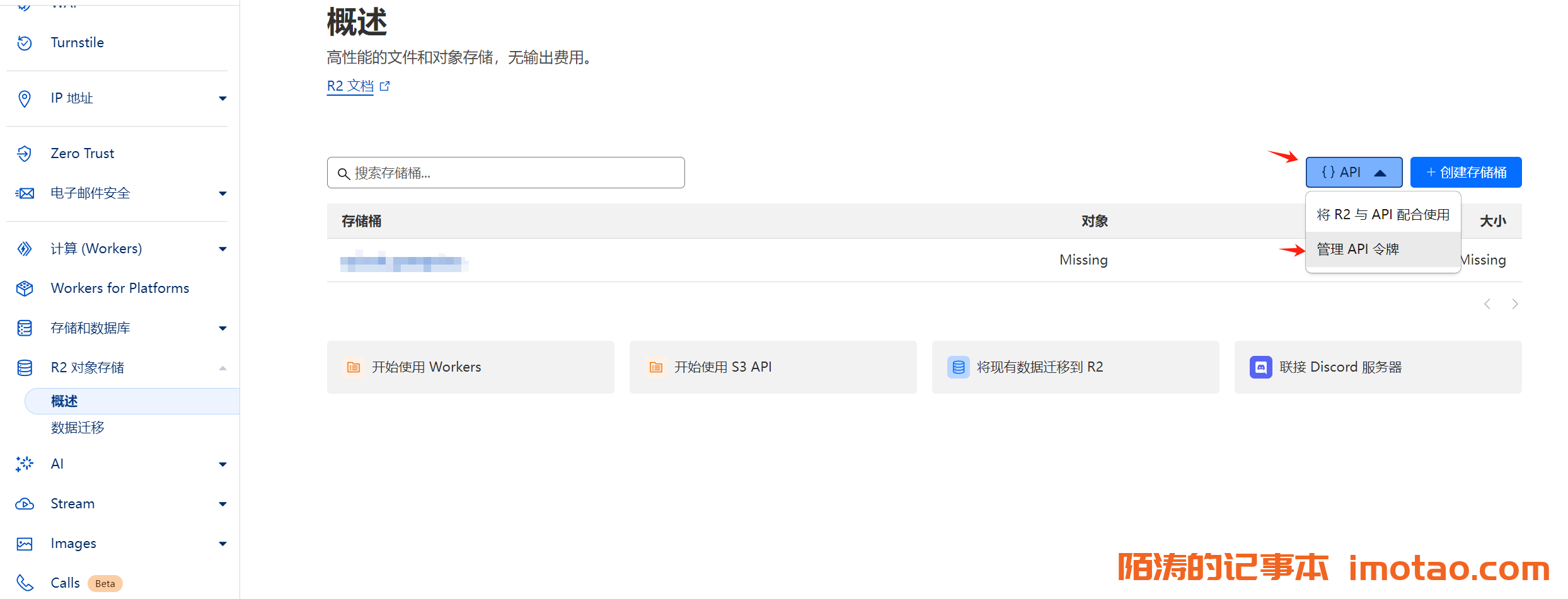Click the Images picture icon
1568x599 pixels.
click(25, 544)
